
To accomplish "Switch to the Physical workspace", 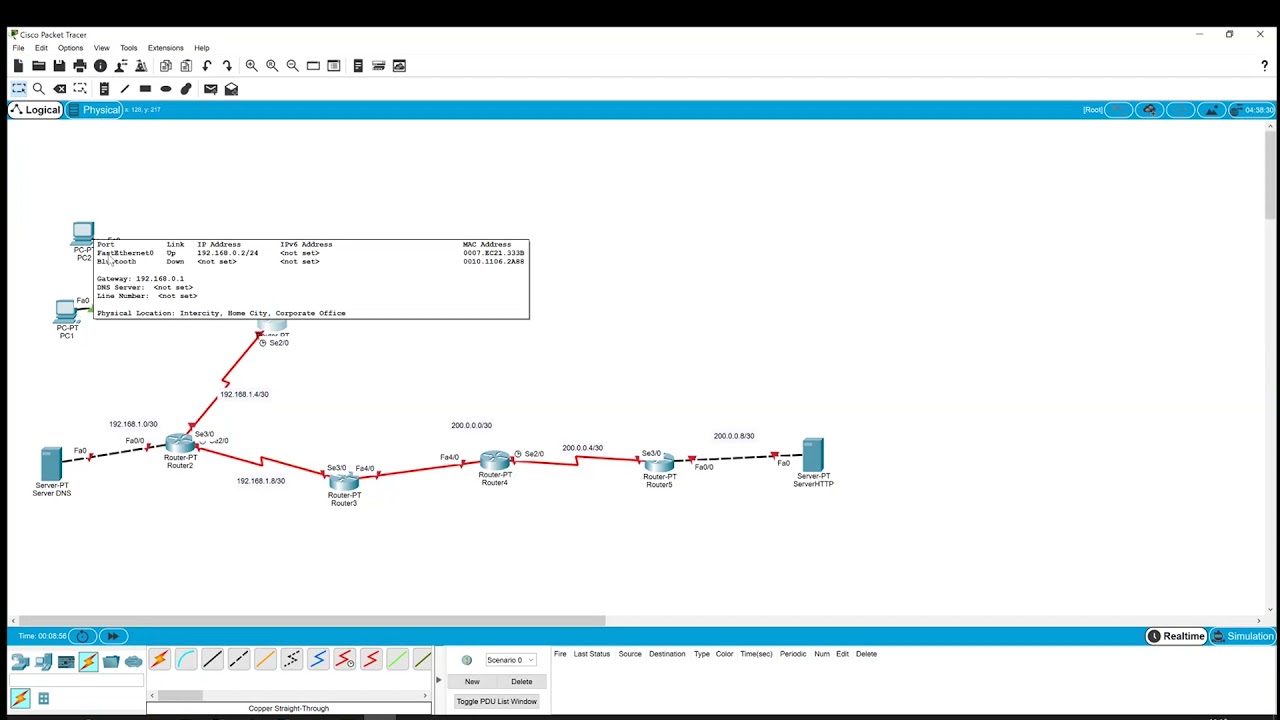I will [x=94, y=110].
